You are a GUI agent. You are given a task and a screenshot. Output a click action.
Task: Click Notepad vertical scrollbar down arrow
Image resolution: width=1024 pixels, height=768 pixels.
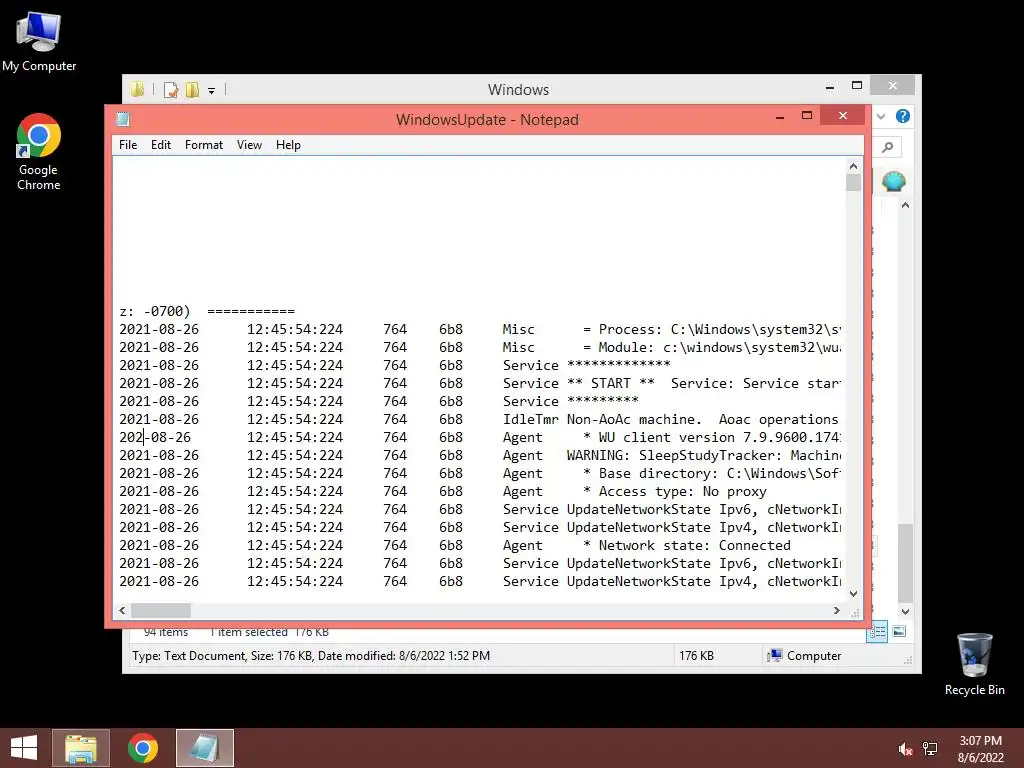[x=853, y=594]
